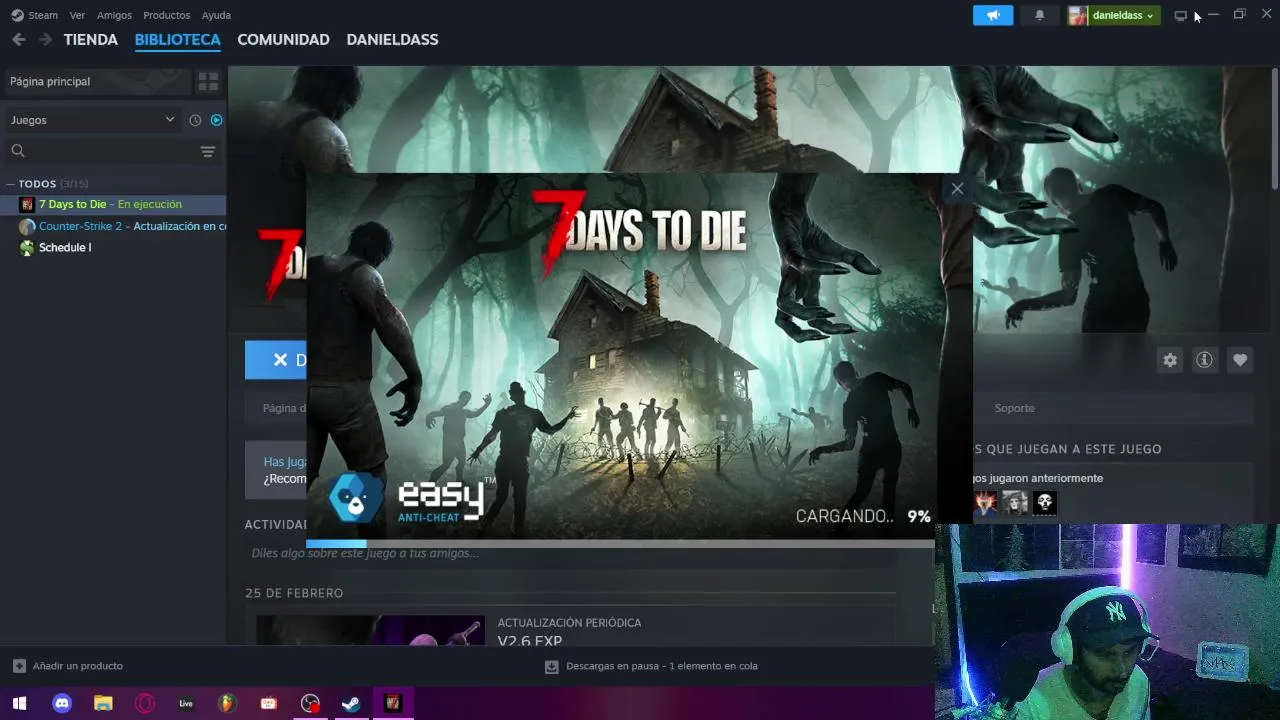1280x720 pixels.
Task: Open Opera browser from the taskbar
Action: coord(145,703)
